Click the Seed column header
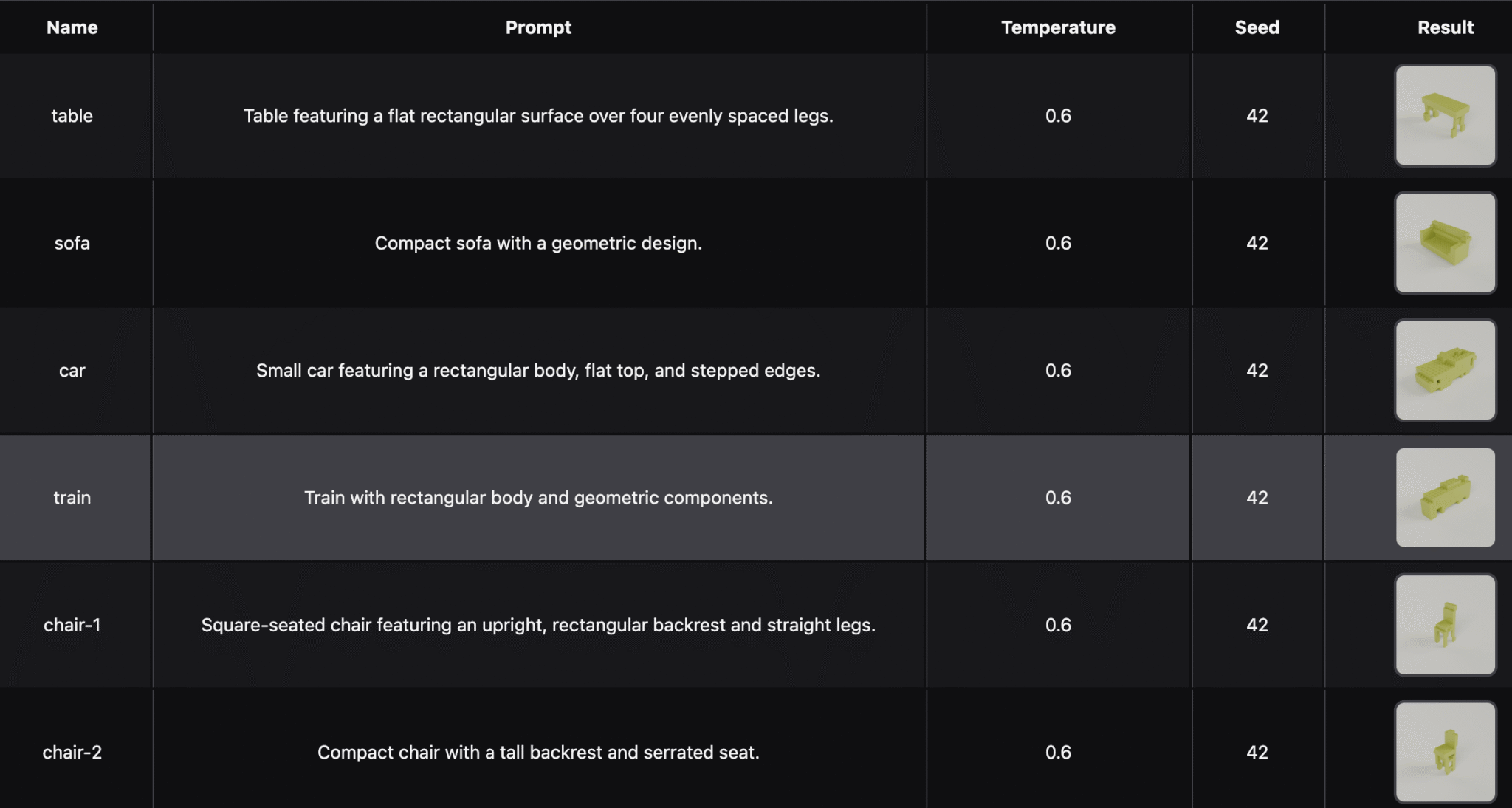 click(x=1257, y=27)
